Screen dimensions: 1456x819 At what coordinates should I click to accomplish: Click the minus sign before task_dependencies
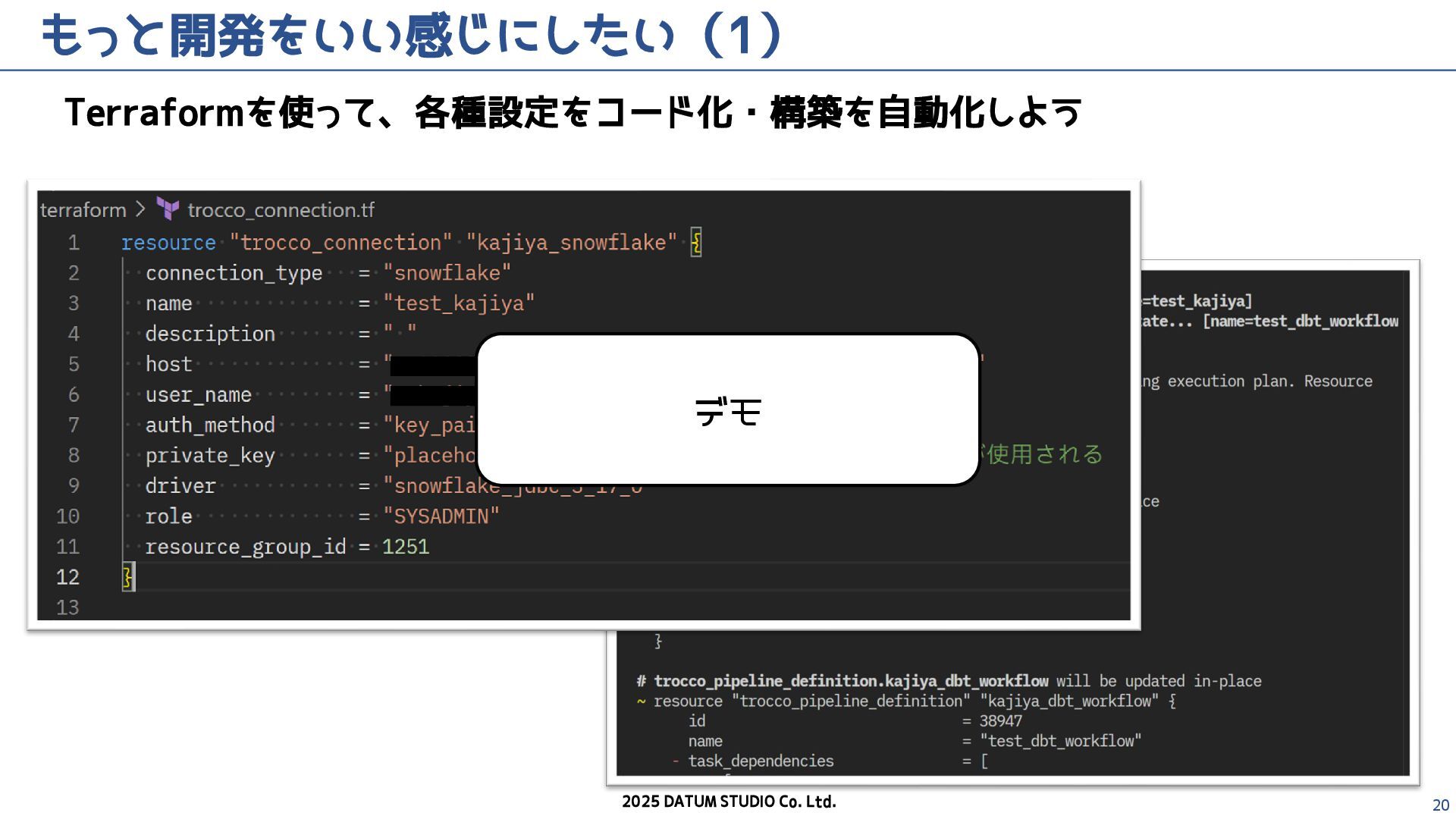[675, 761]
